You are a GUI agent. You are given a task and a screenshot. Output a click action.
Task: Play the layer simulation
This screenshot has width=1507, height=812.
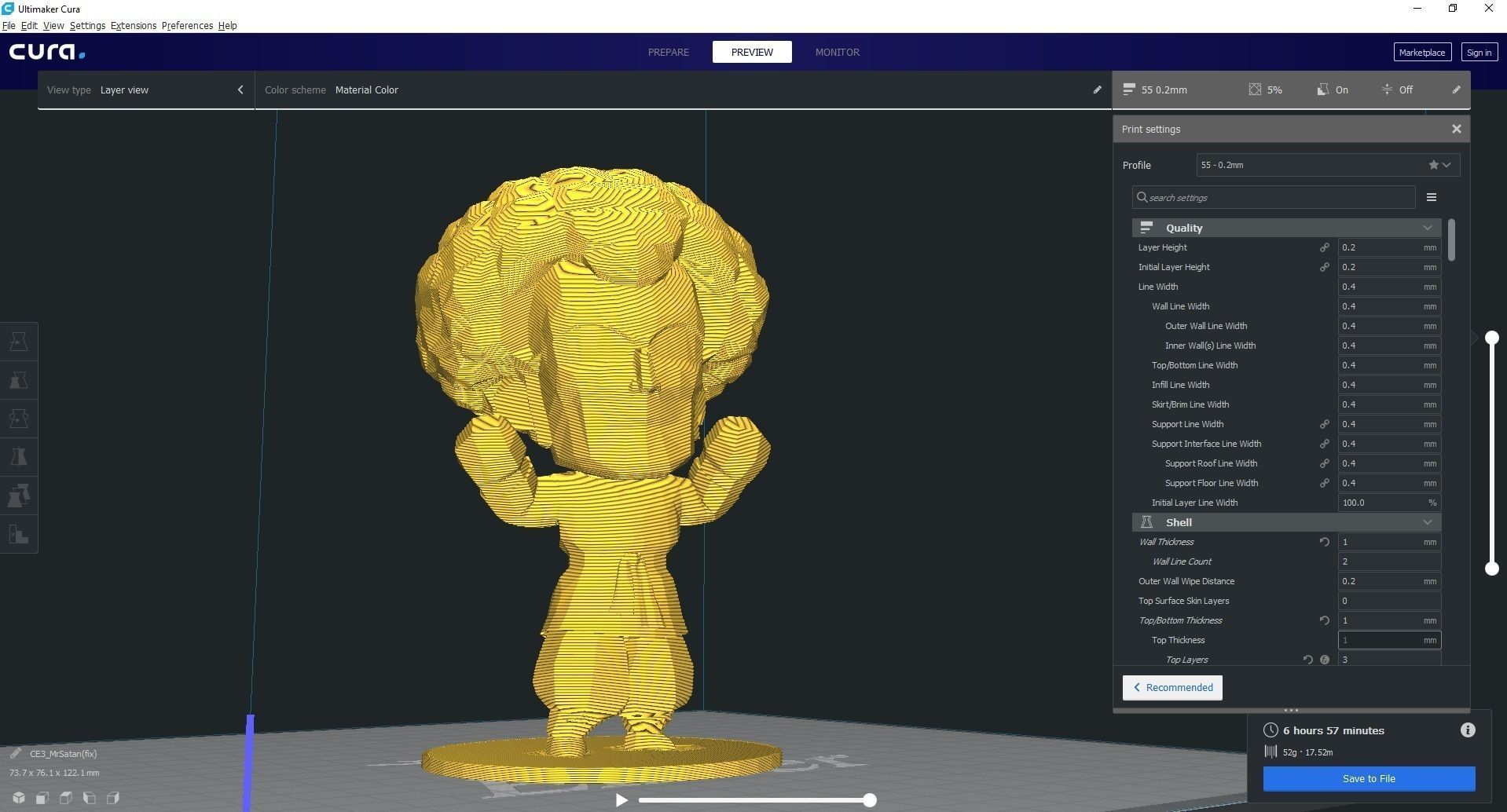[621, 800]
